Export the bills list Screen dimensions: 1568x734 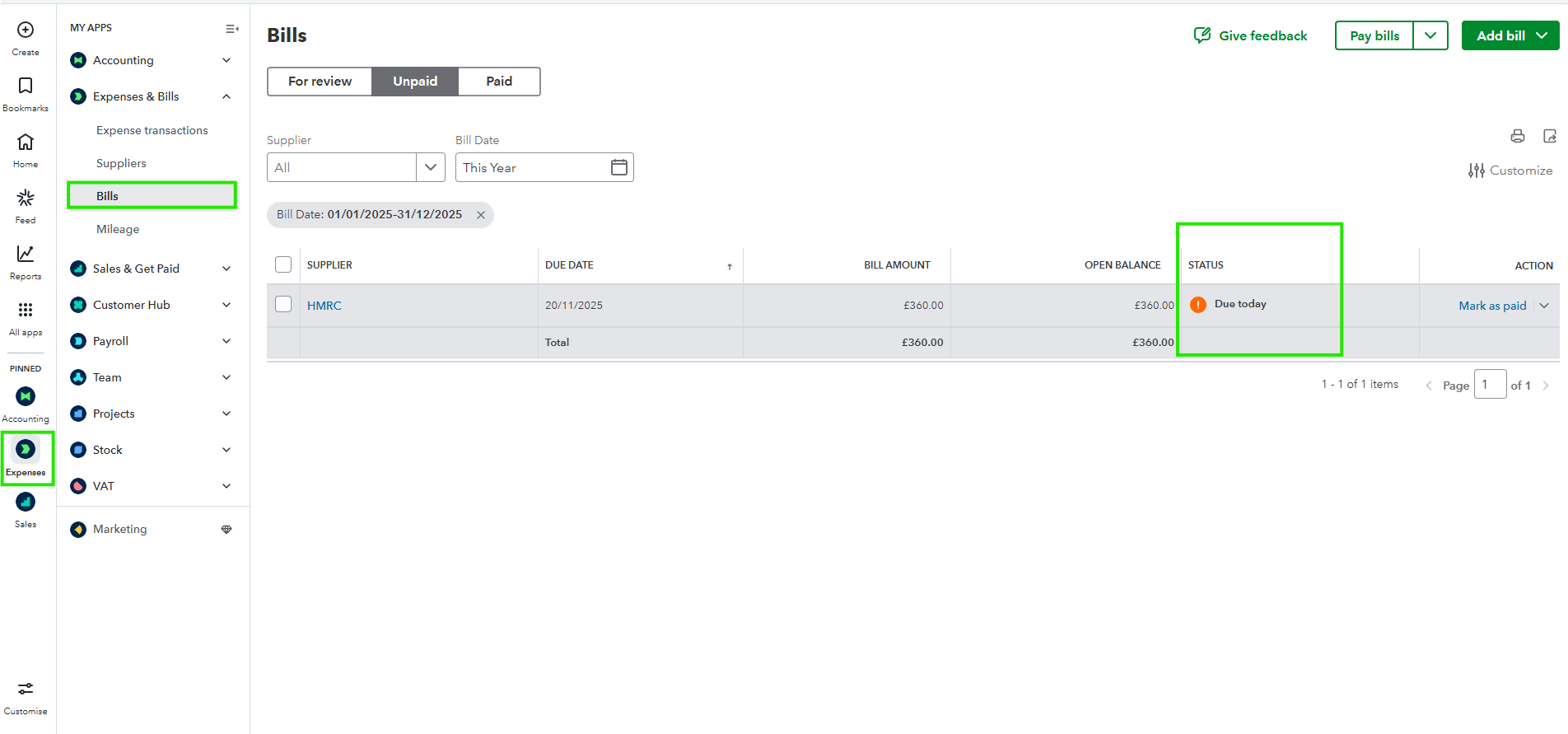point(1550,136)
